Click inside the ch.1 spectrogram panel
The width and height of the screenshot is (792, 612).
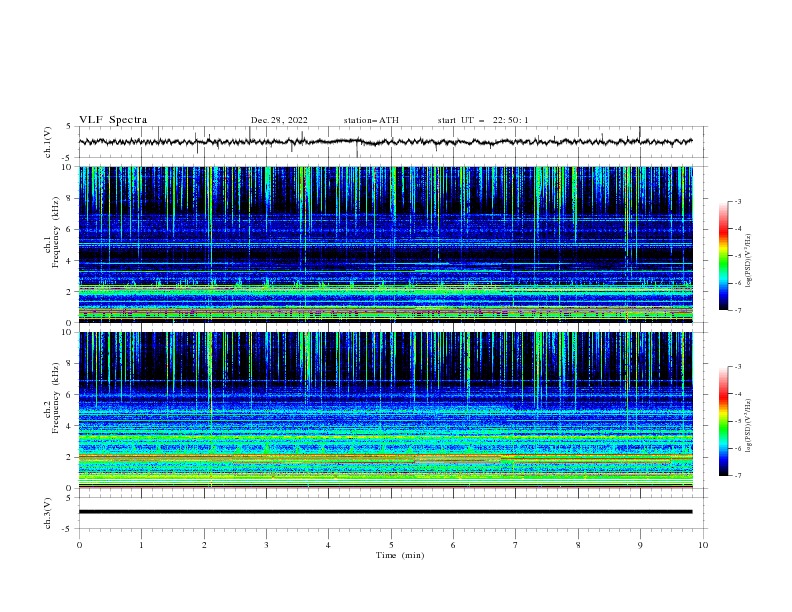(386, 244)
